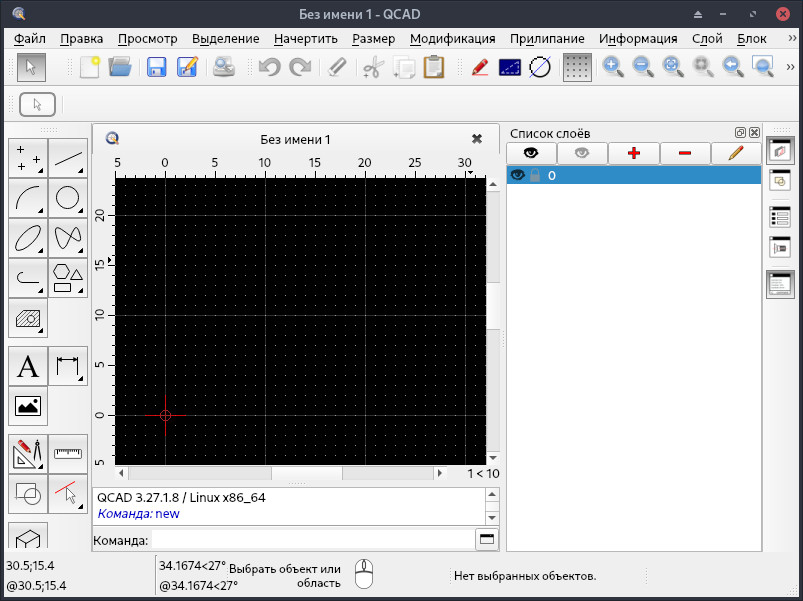Toggle the lock on layer 0
The image size is (803, 601).
[x=534, y=175]
